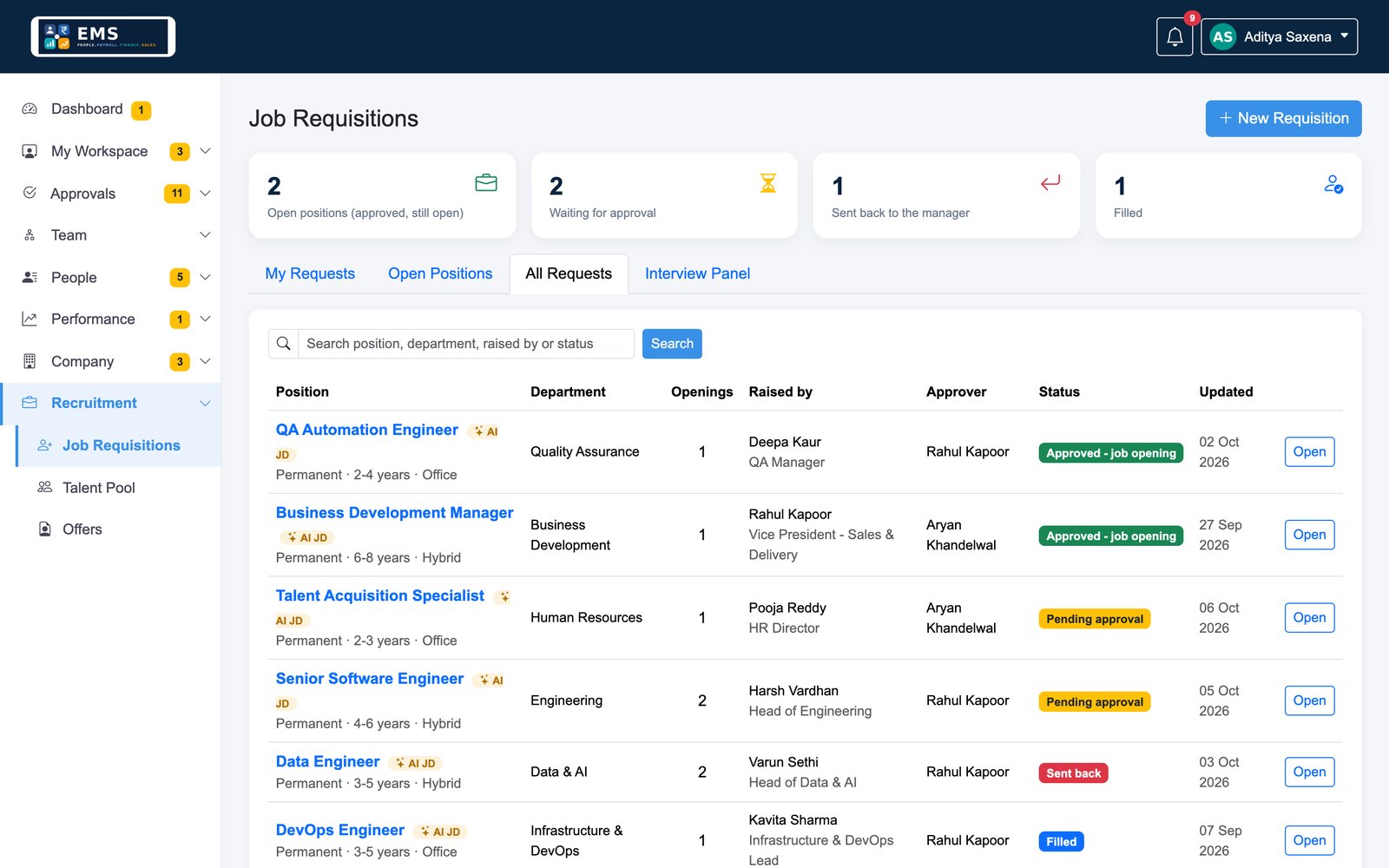Click the Dashboard gauge icon
Viewport: 1389px width, 868px height.
tap(30, 108)
